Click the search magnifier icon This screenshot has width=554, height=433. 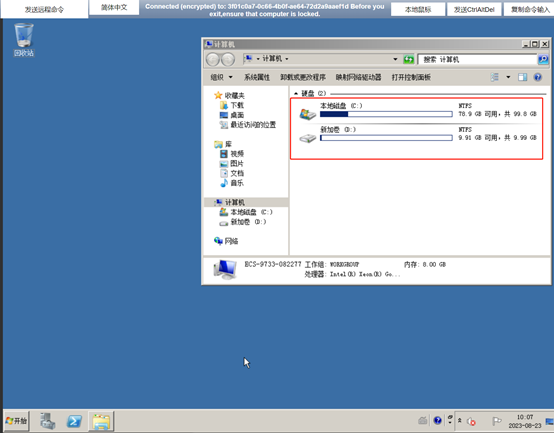pyautogui.click(x=543, y=59)
